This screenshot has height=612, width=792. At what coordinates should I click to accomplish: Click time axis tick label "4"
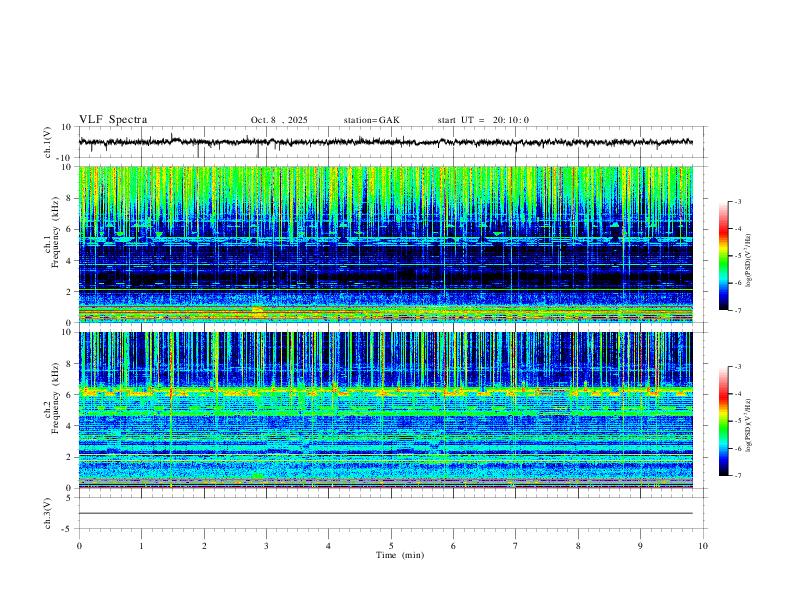pyautogui.click(x=328, y=546)
